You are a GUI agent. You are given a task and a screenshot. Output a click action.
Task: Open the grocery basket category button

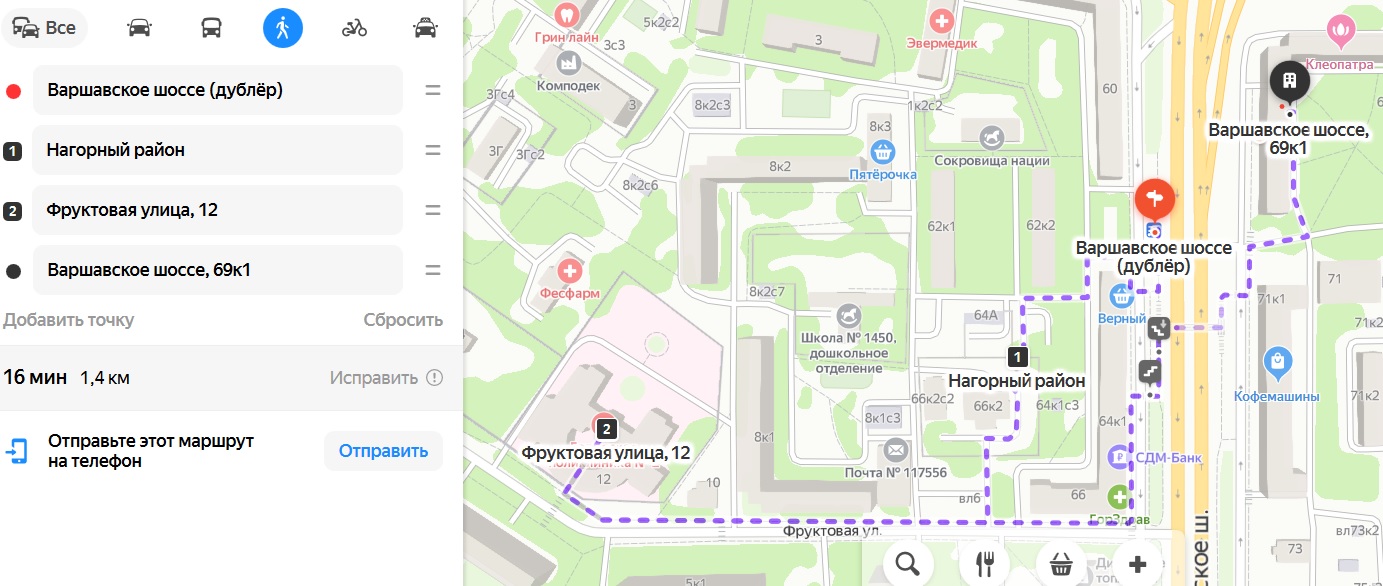pyautogui.click(x=1061, y=564)
